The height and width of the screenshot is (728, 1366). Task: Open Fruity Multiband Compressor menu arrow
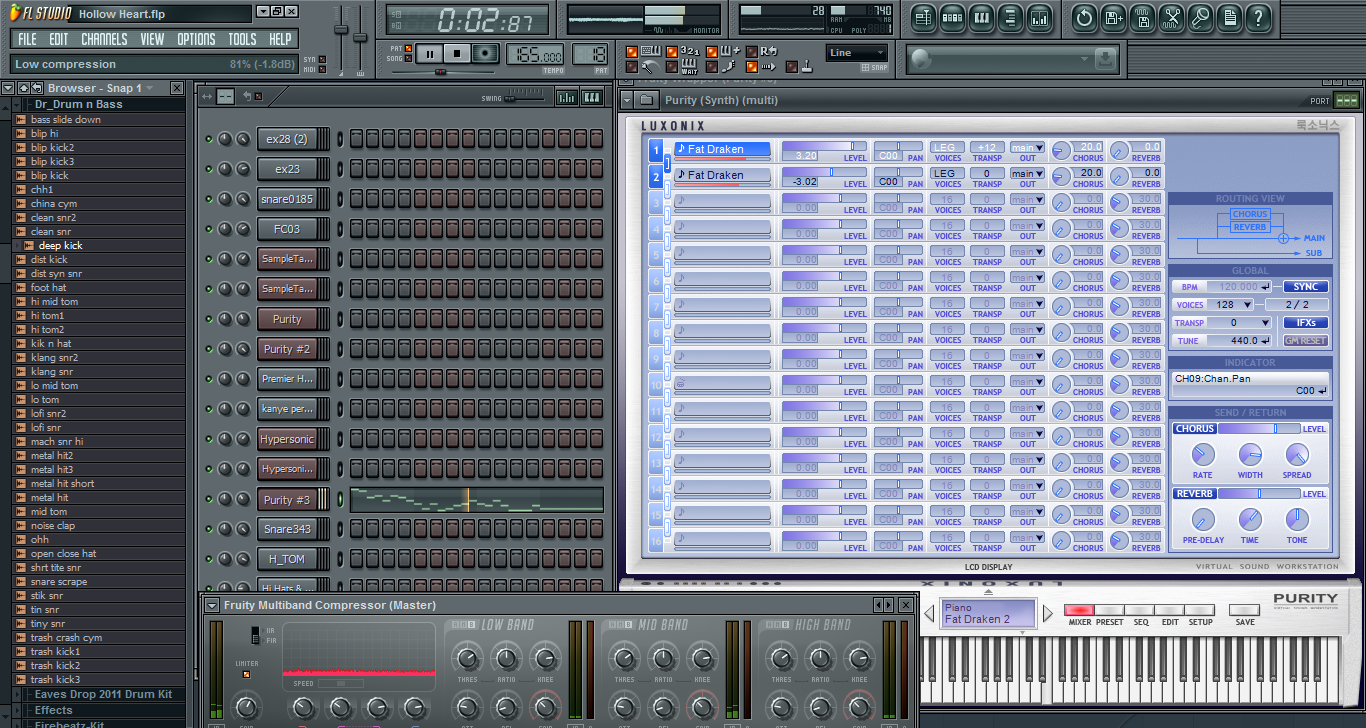(x=212, y=605)
